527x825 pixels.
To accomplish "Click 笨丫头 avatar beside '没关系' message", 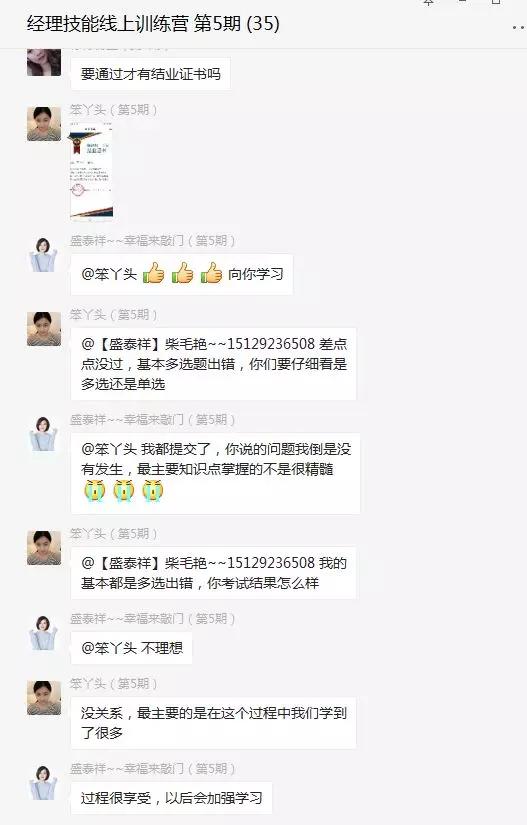I will point(44,698).
